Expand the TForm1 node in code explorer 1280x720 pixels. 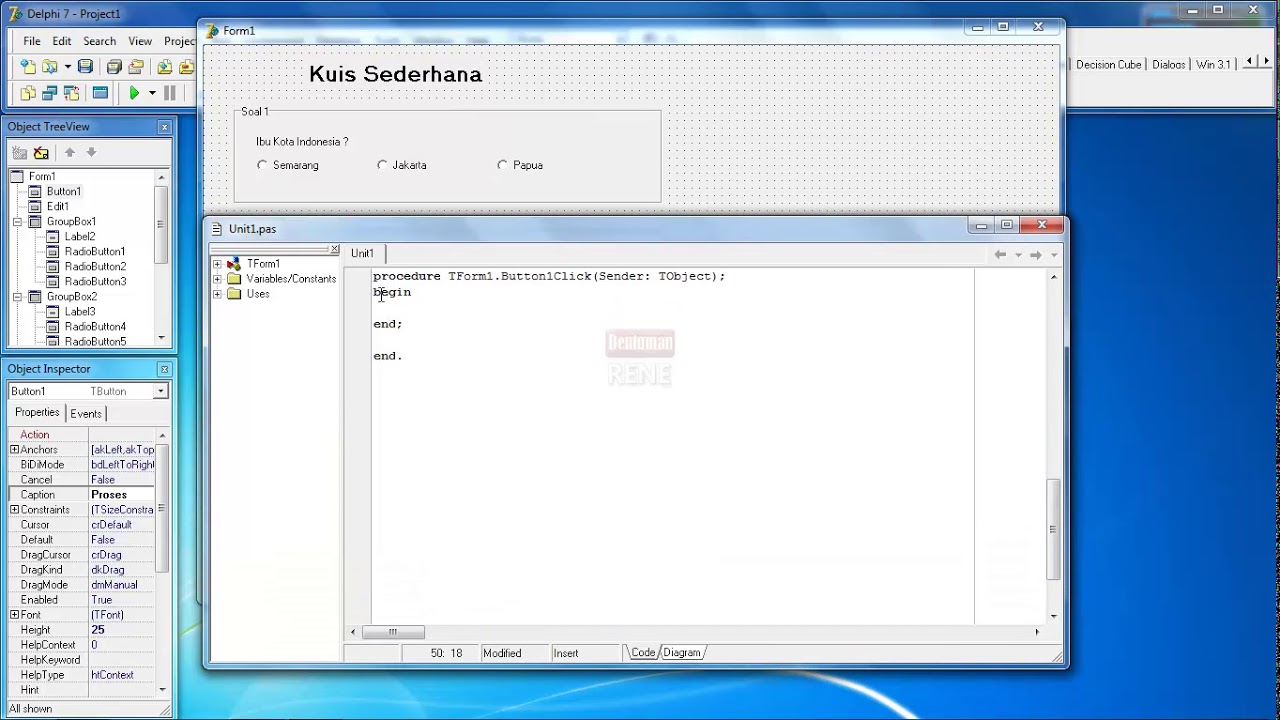tap(217, 264)
